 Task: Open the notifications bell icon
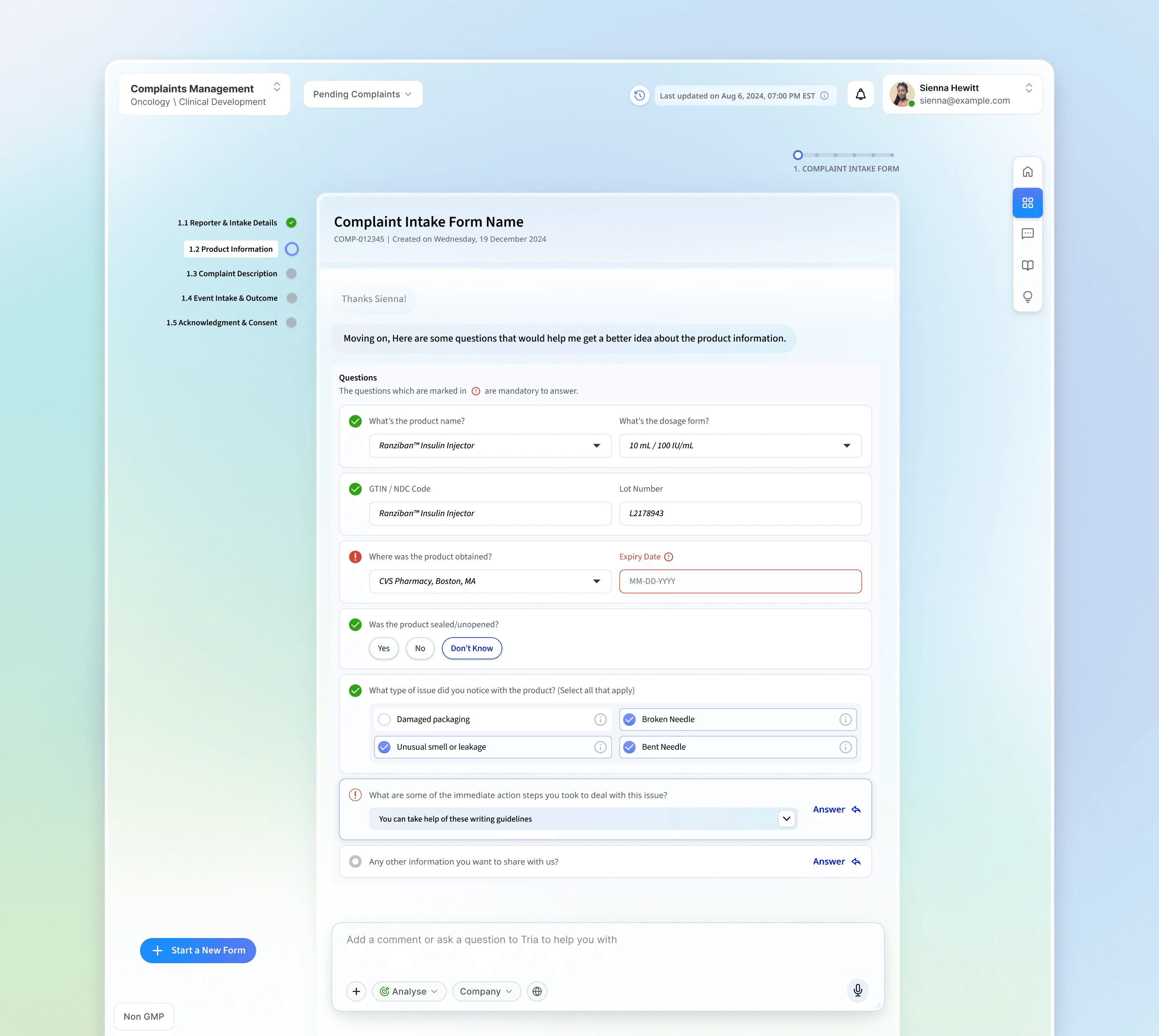[x=860, y=95]
